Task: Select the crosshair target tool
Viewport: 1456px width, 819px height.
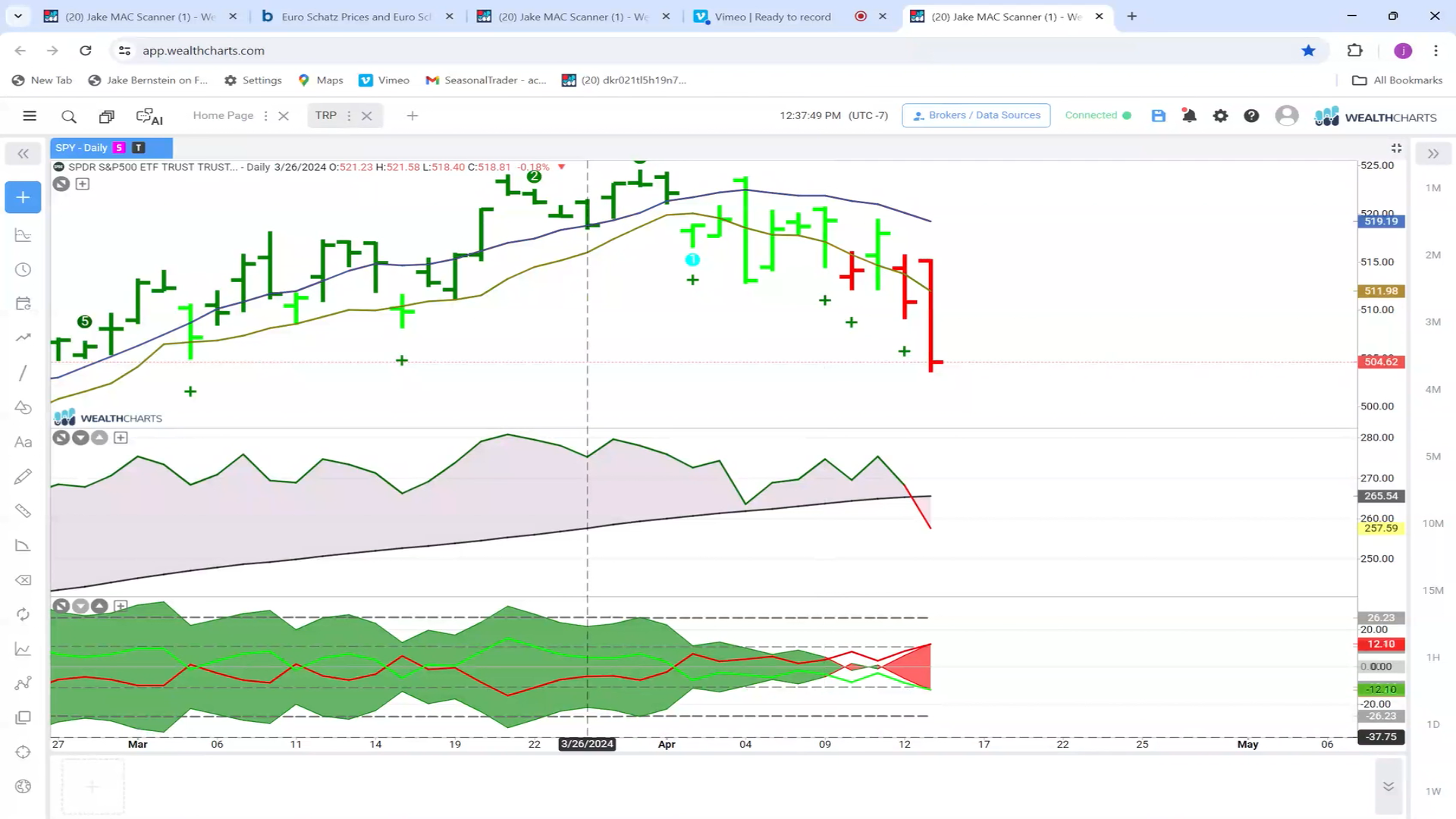Action: [x=23, y=752]
